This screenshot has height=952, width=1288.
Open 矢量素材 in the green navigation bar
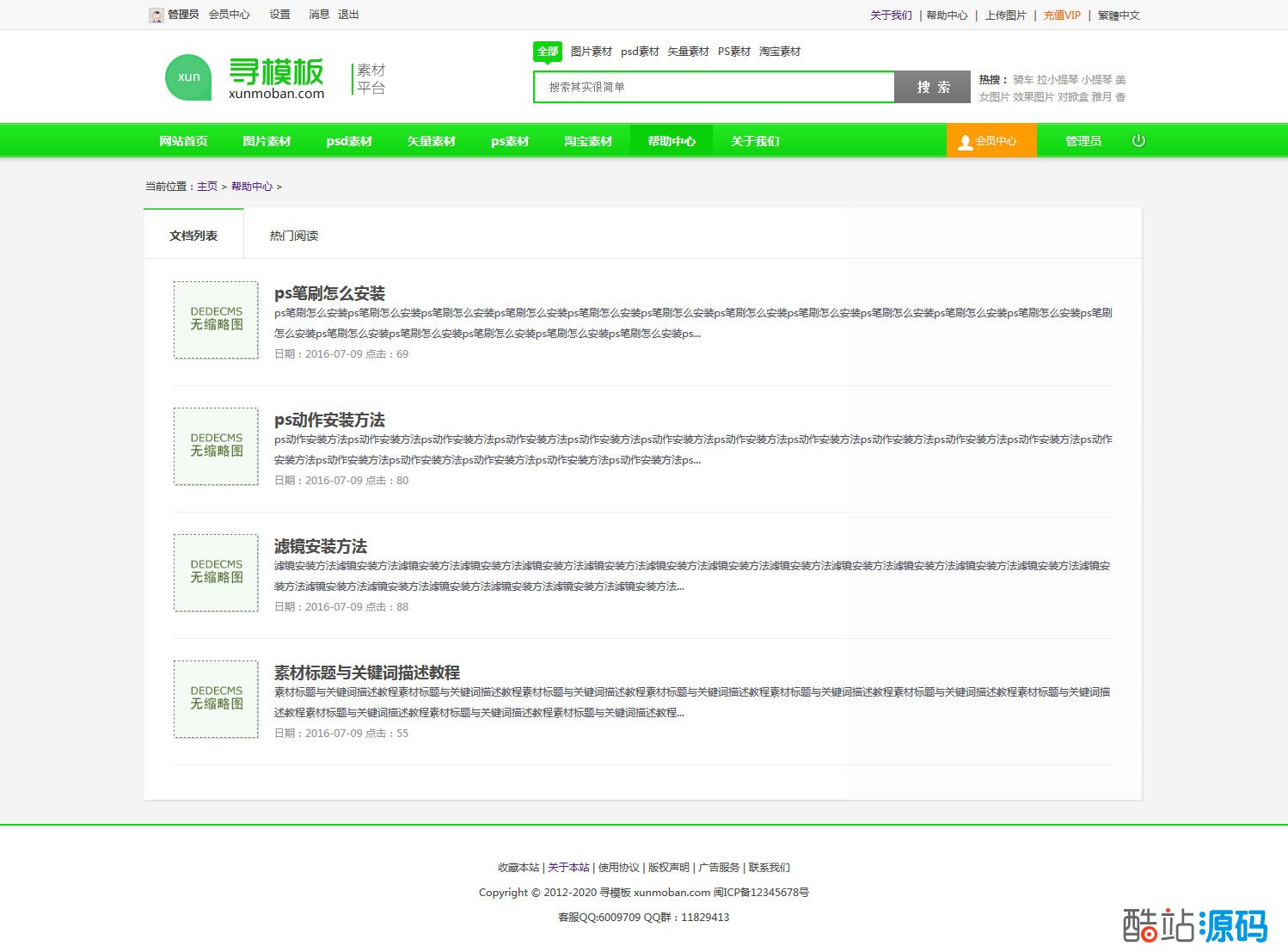click(x=431, y=141)
